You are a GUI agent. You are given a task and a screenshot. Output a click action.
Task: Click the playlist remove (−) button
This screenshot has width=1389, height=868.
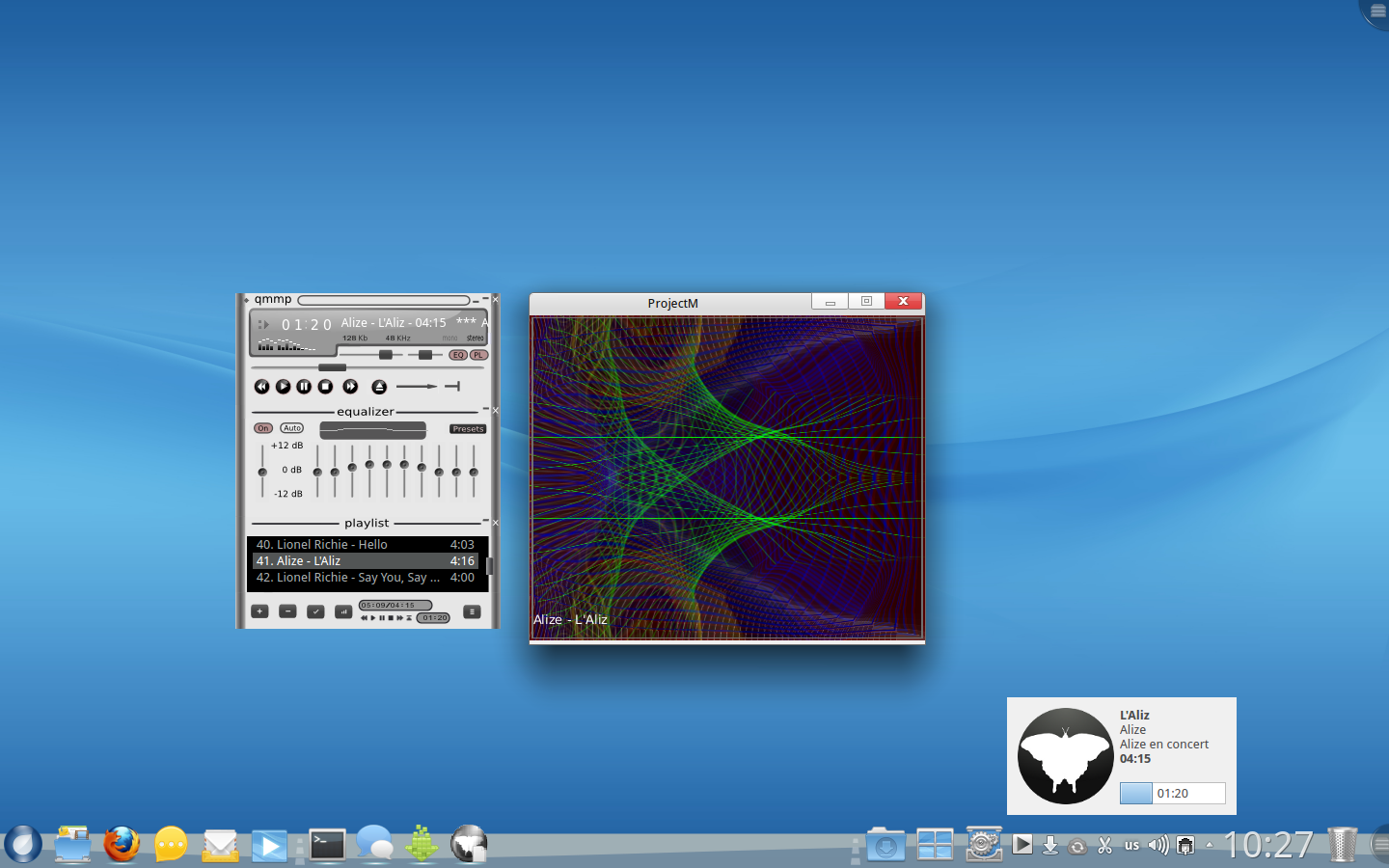[287, 611]
